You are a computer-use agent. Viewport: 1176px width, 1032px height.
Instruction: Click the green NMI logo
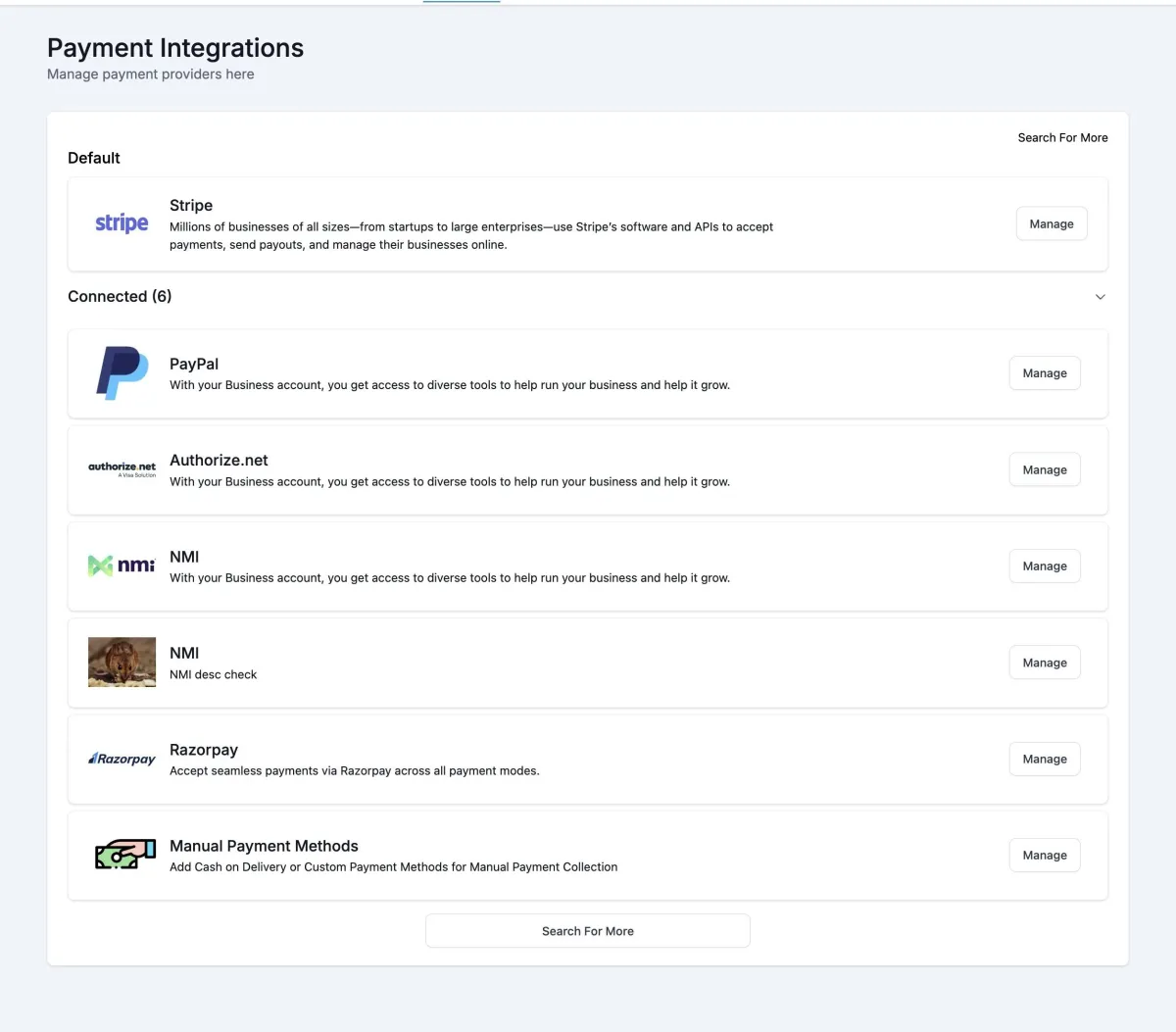[x=122, y=565]
